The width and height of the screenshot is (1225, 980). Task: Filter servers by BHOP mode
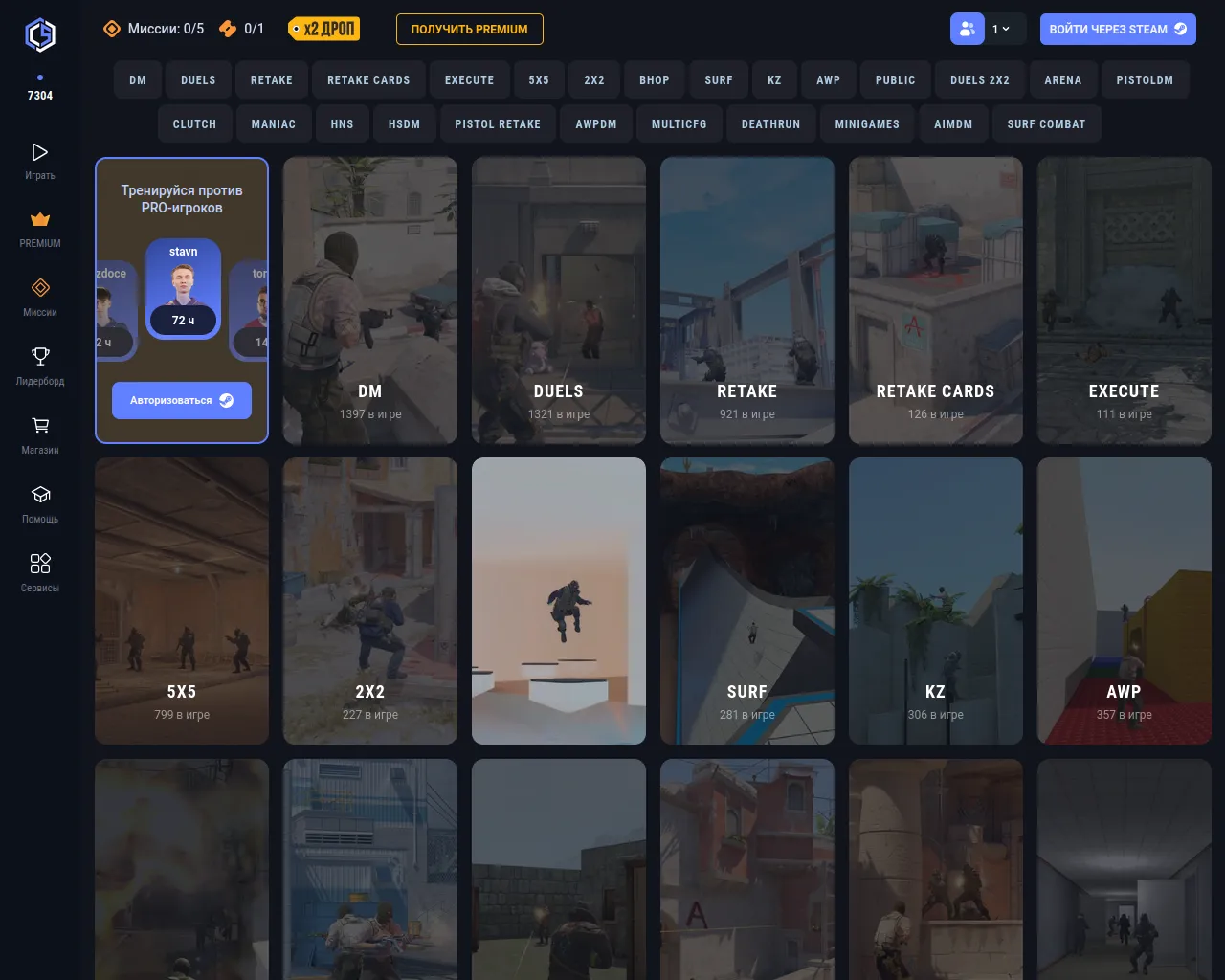pyautogui.click(x=655, y=80)
